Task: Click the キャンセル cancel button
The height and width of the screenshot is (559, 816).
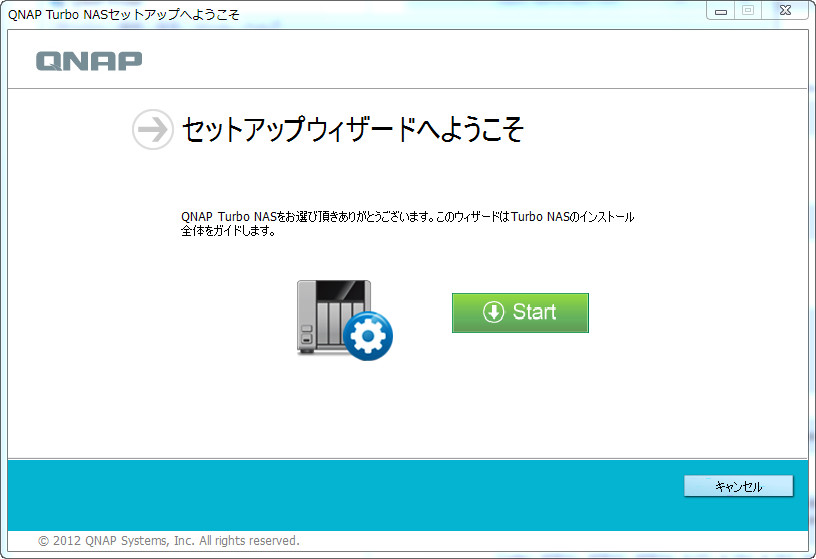Action: (x=738, y=486)
